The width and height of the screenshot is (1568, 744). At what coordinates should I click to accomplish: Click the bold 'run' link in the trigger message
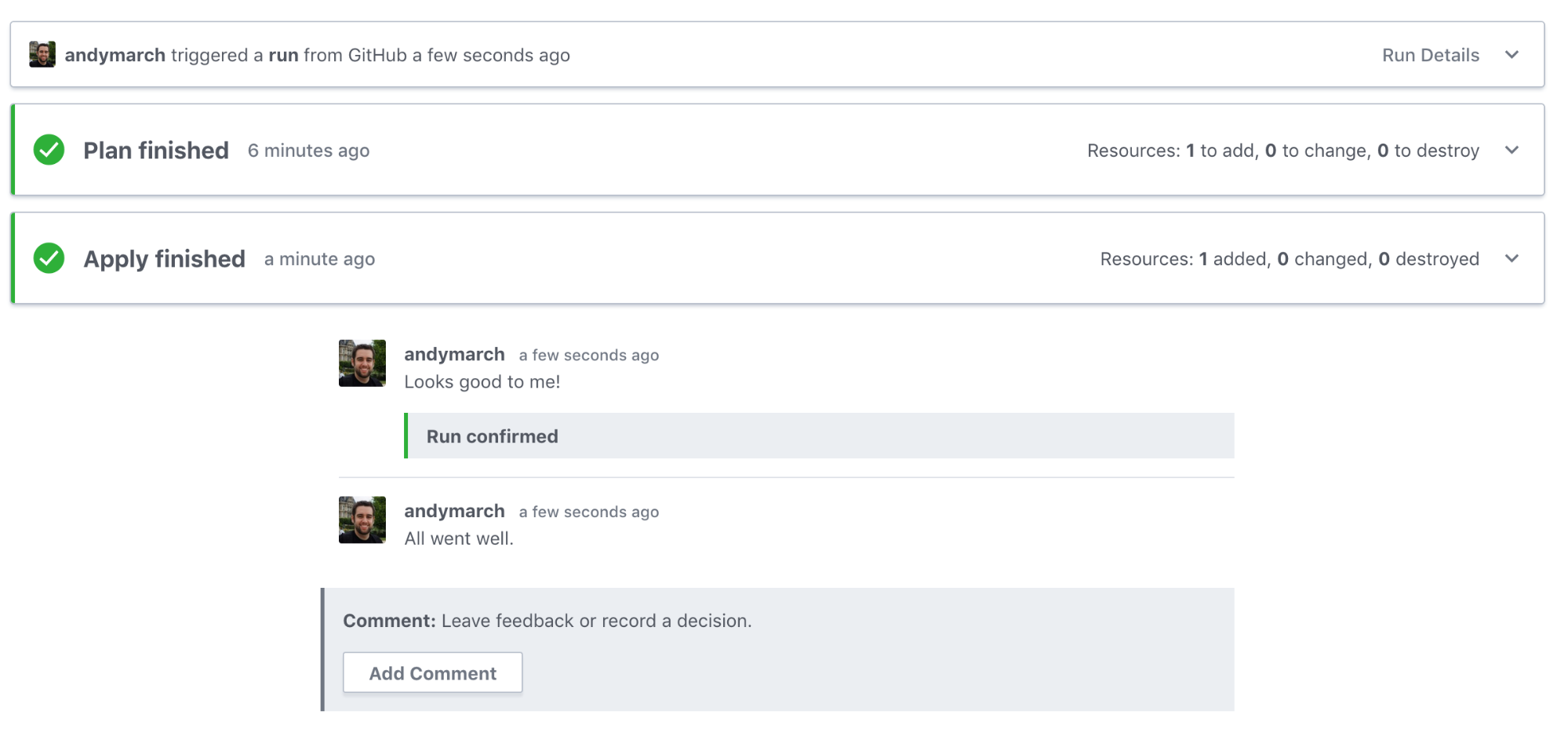click(282, 55)
